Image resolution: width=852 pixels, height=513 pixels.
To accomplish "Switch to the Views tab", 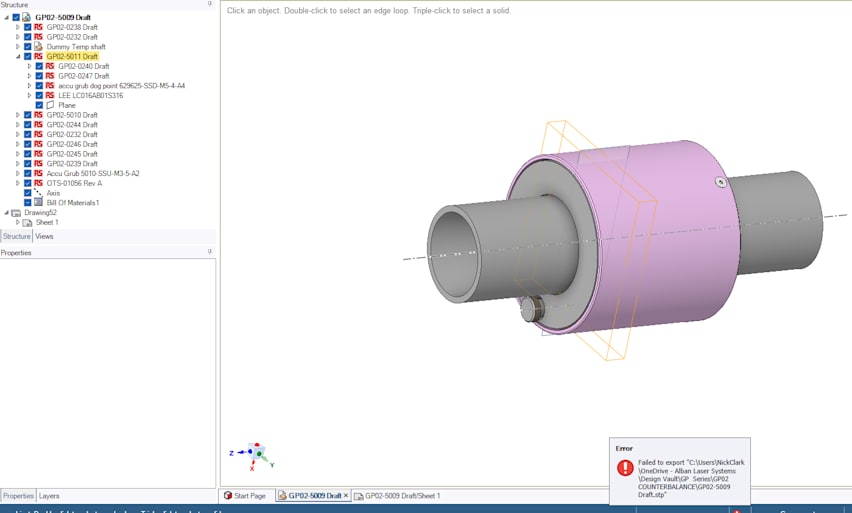I will (44, 236).
